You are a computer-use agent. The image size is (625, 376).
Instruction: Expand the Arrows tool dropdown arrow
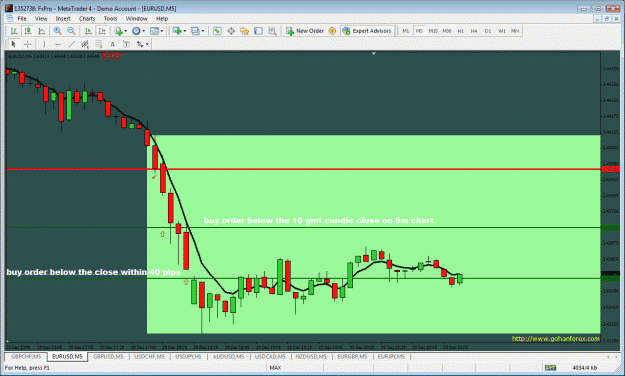[x=147, y=44]
